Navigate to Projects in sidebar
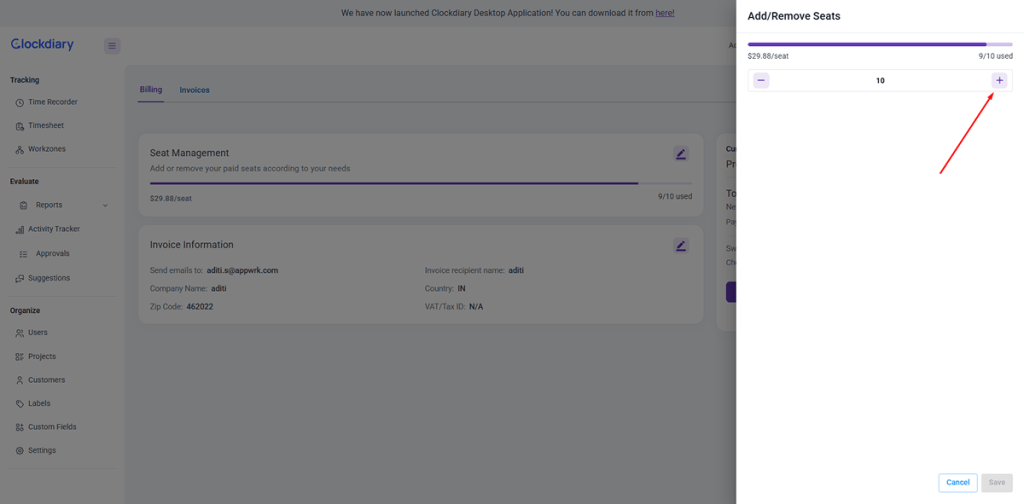Image resolution: width=1024 pixels, height=504 pixels. [41, 356]
